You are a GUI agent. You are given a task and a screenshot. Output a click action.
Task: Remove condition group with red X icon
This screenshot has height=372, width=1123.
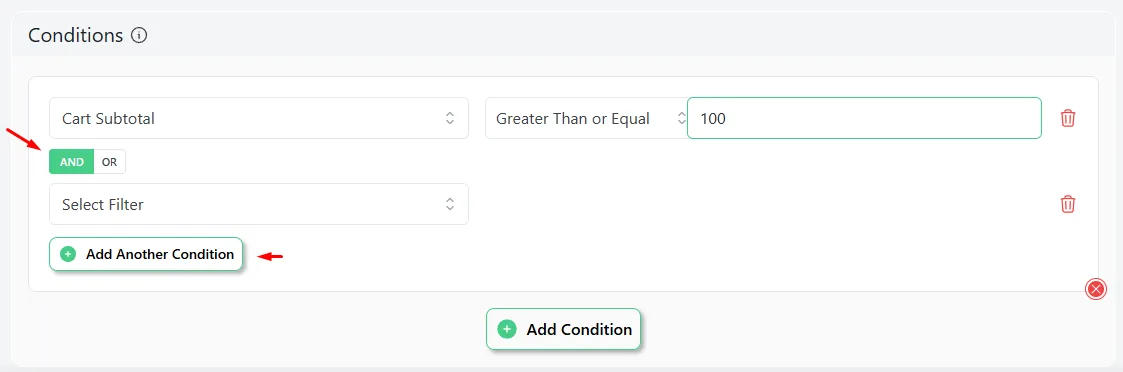(x=1096, y=289)
